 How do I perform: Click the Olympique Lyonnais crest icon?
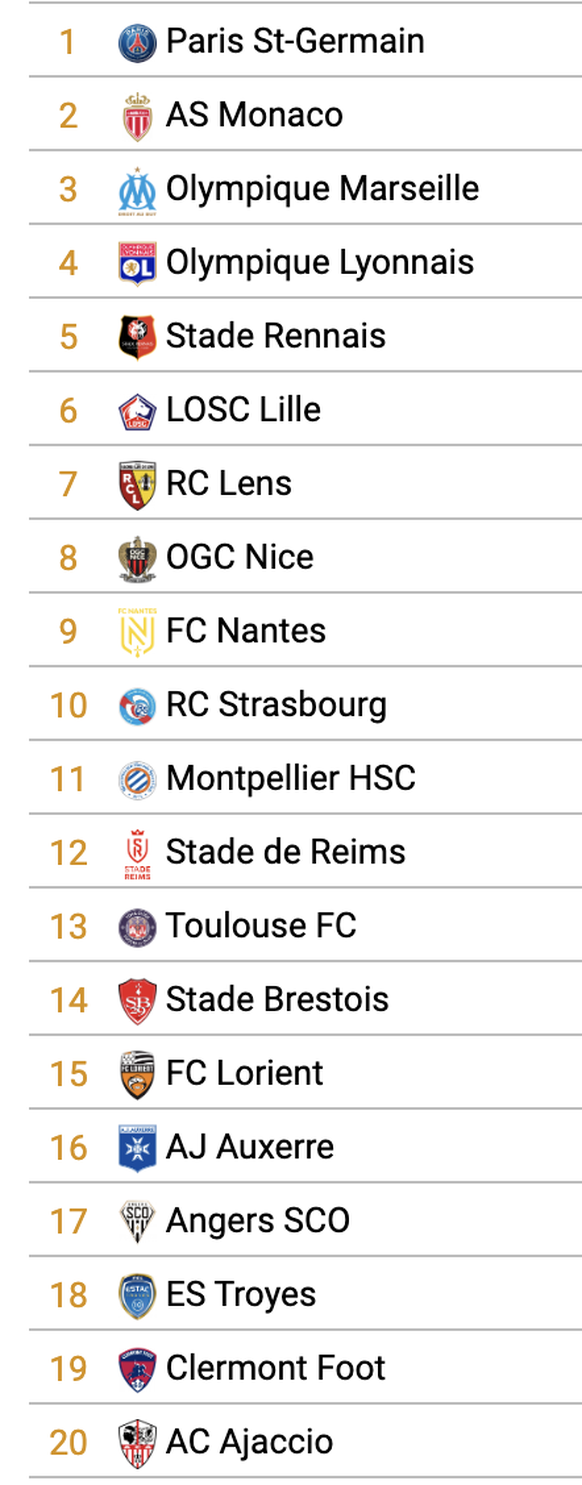pyautogui.click(x=137, y=263)
